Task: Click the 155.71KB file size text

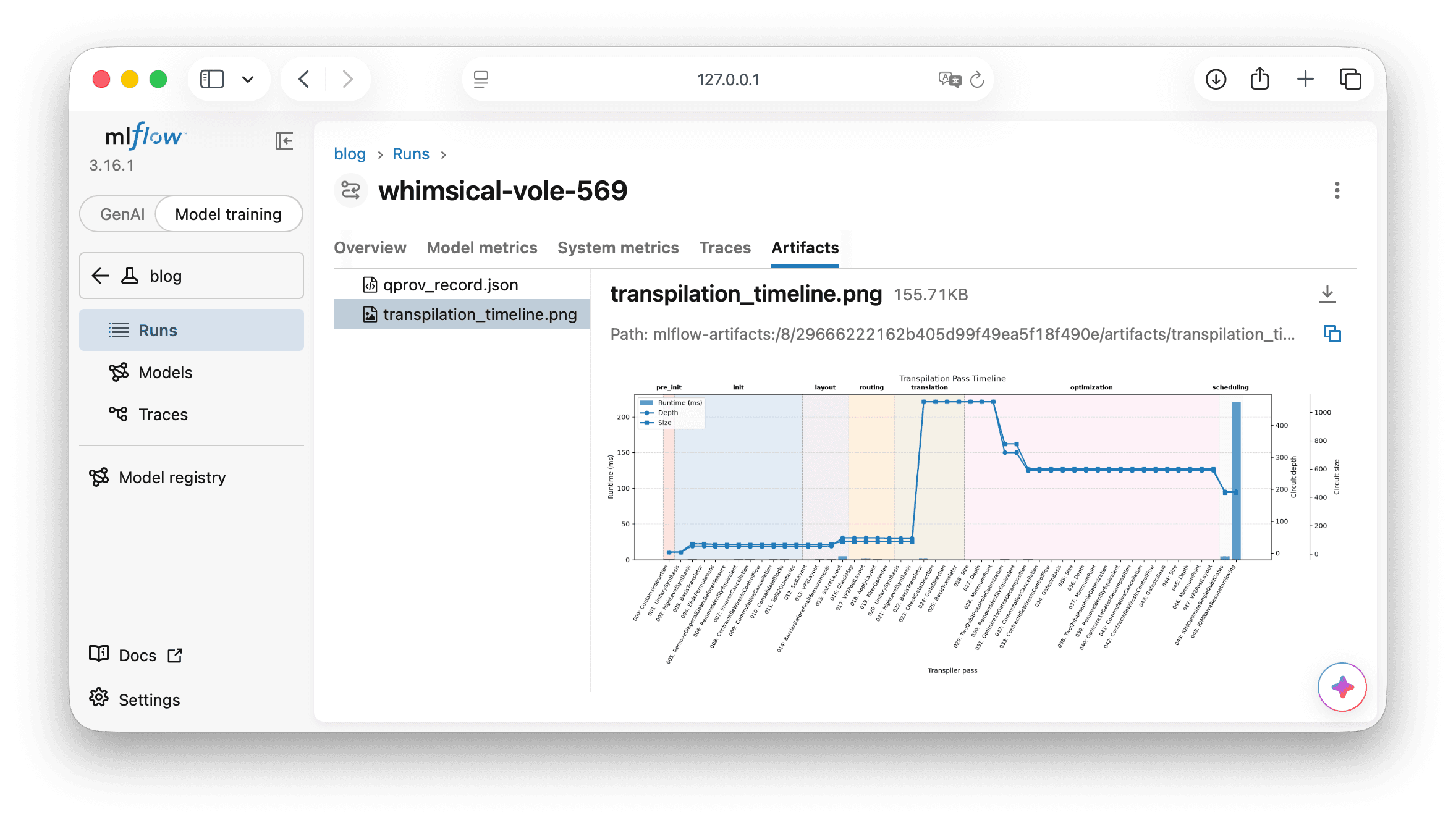Action: click(x=931, y=295)
